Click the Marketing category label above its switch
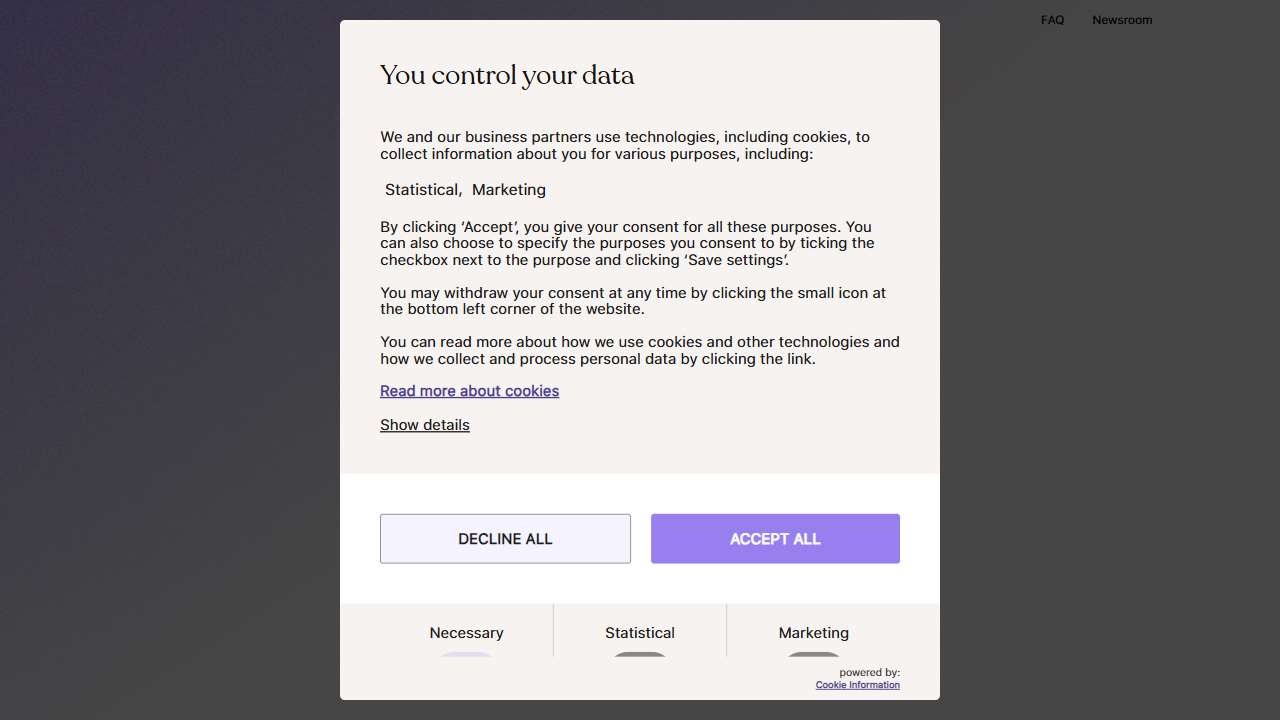Viewport: 1280px width, 720px height. click(x=813, y=633)
